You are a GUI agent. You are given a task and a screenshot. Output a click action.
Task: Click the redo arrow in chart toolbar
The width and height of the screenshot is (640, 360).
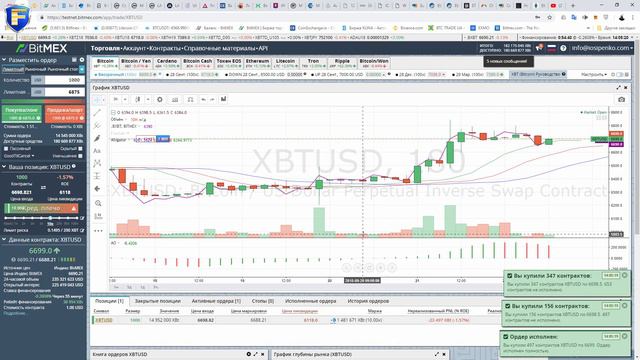pyautogui.click(x=212, y=100)
